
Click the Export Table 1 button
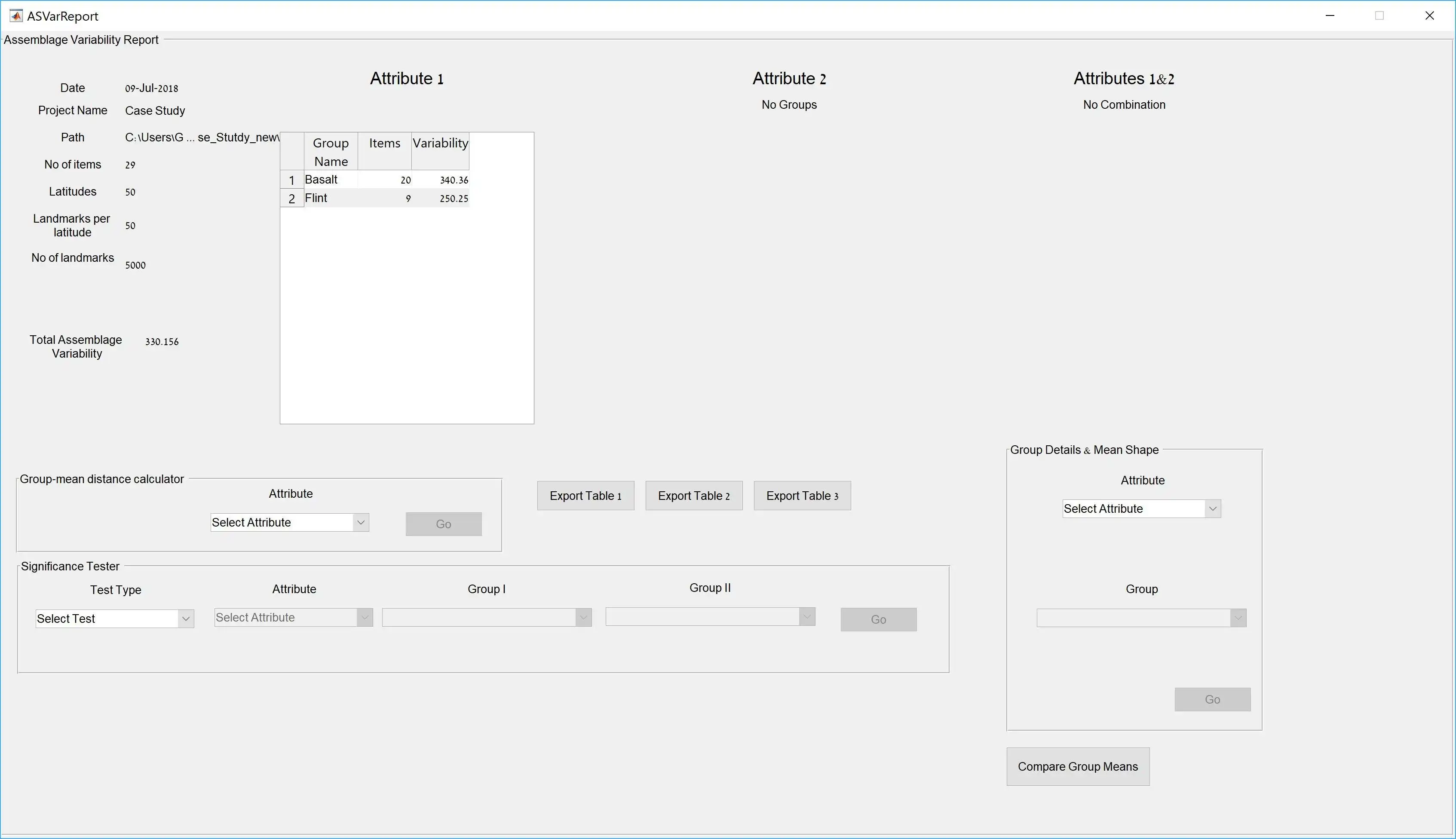tap(585, 495)
